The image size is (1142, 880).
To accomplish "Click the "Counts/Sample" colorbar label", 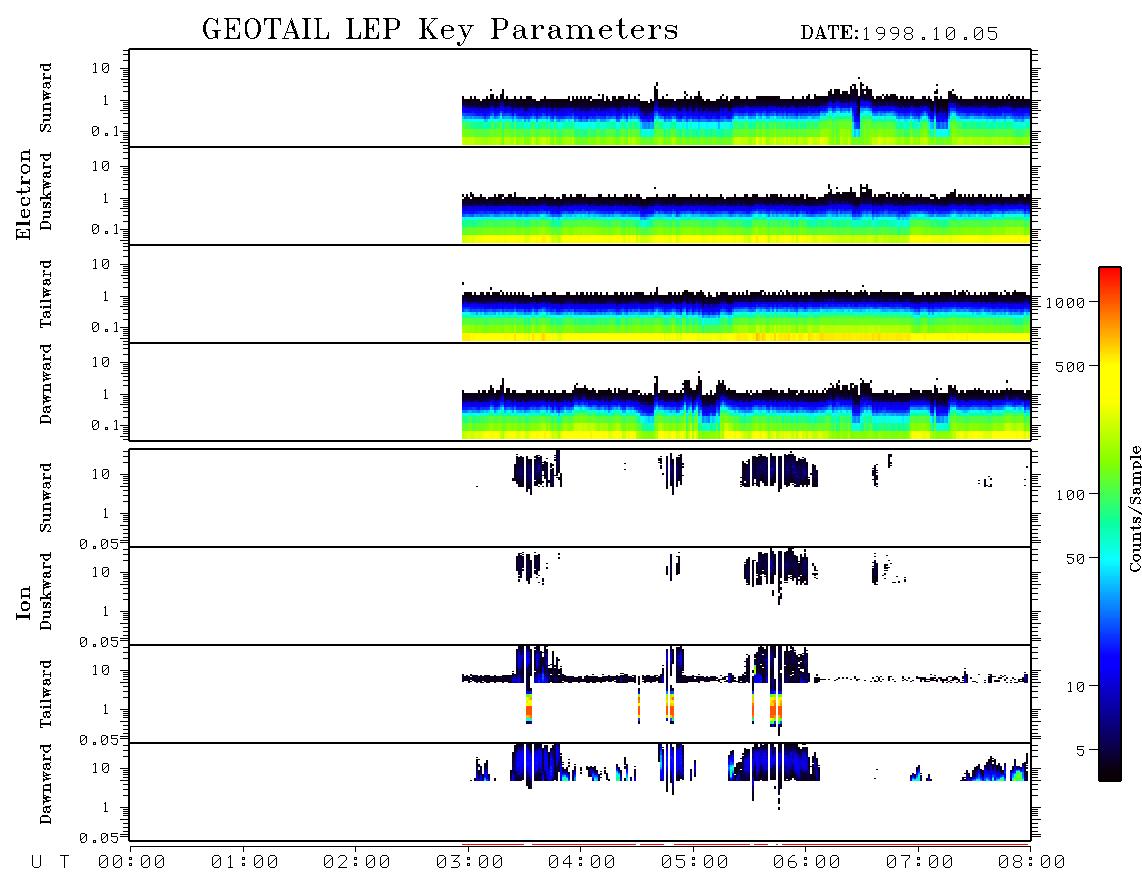I will coord(1134,509).
